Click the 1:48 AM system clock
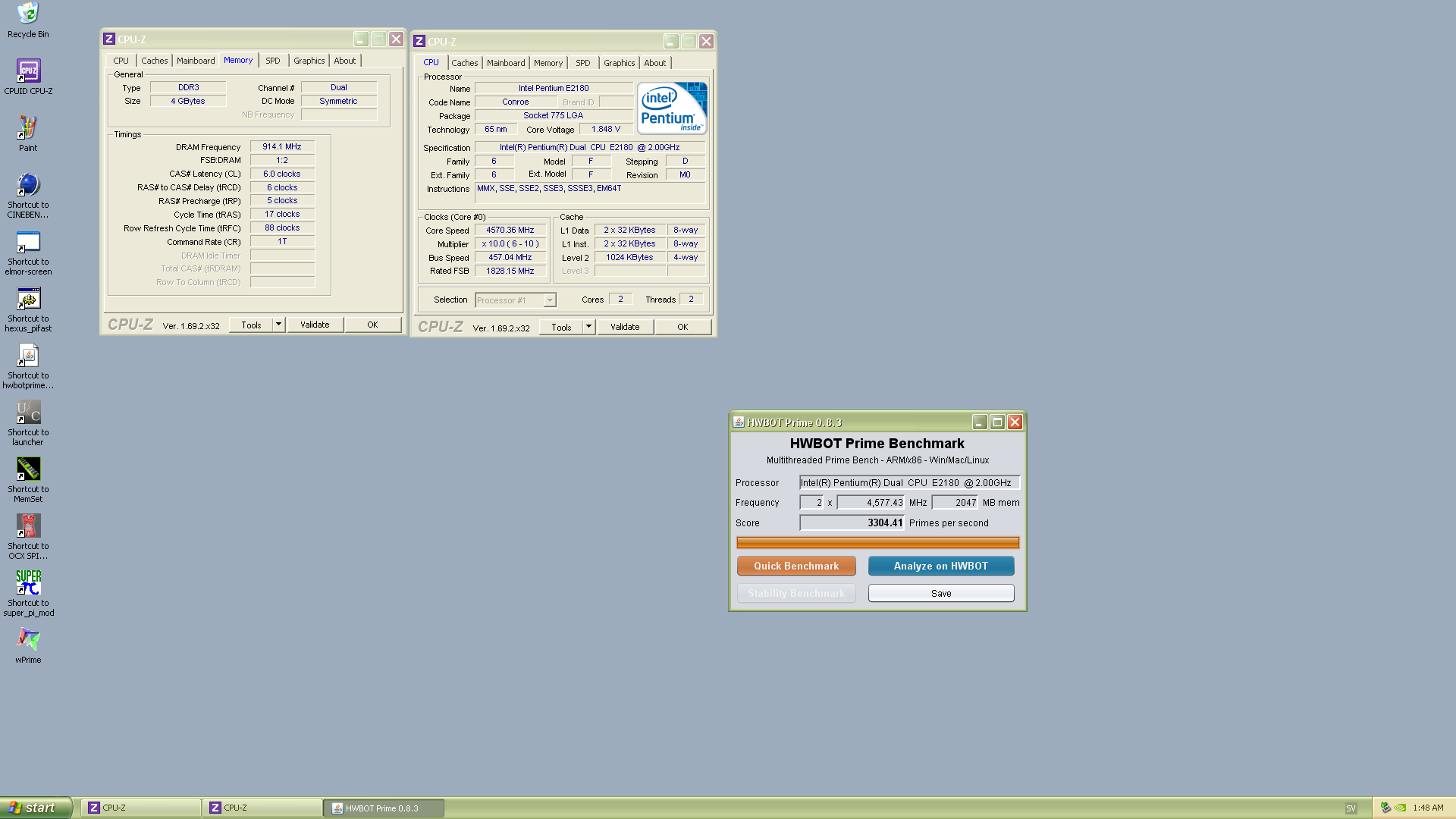This screenshot has height=819, width=1456. pos(1428,808)
